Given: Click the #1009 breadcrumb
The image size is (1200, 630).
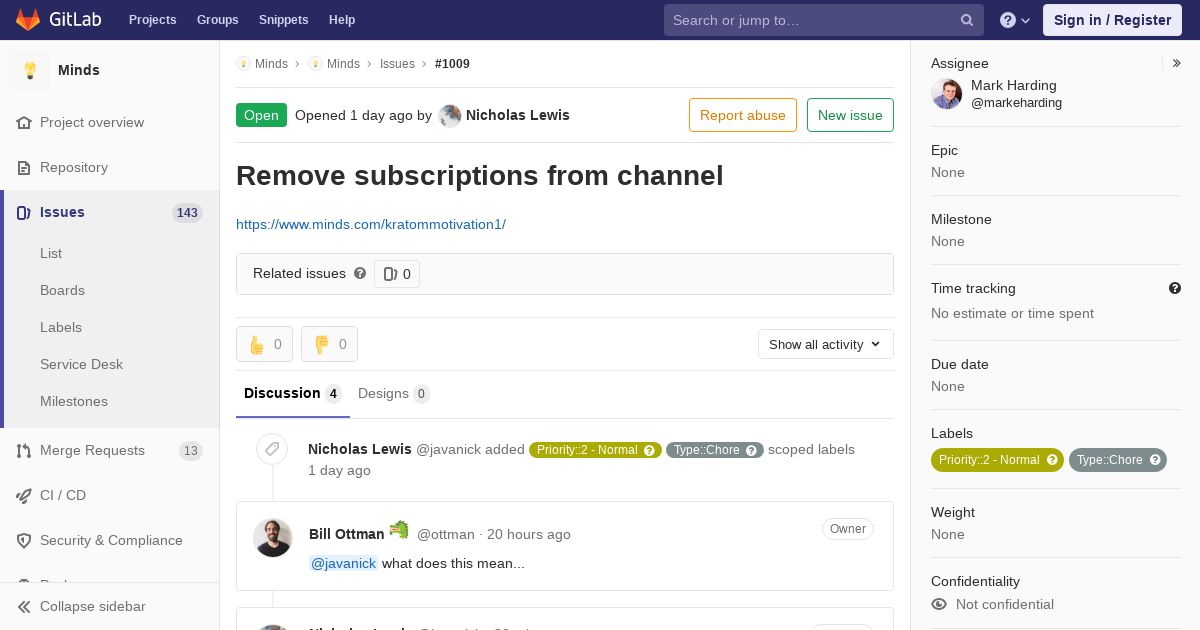Looking at the screenshot, I should [452, 63].
